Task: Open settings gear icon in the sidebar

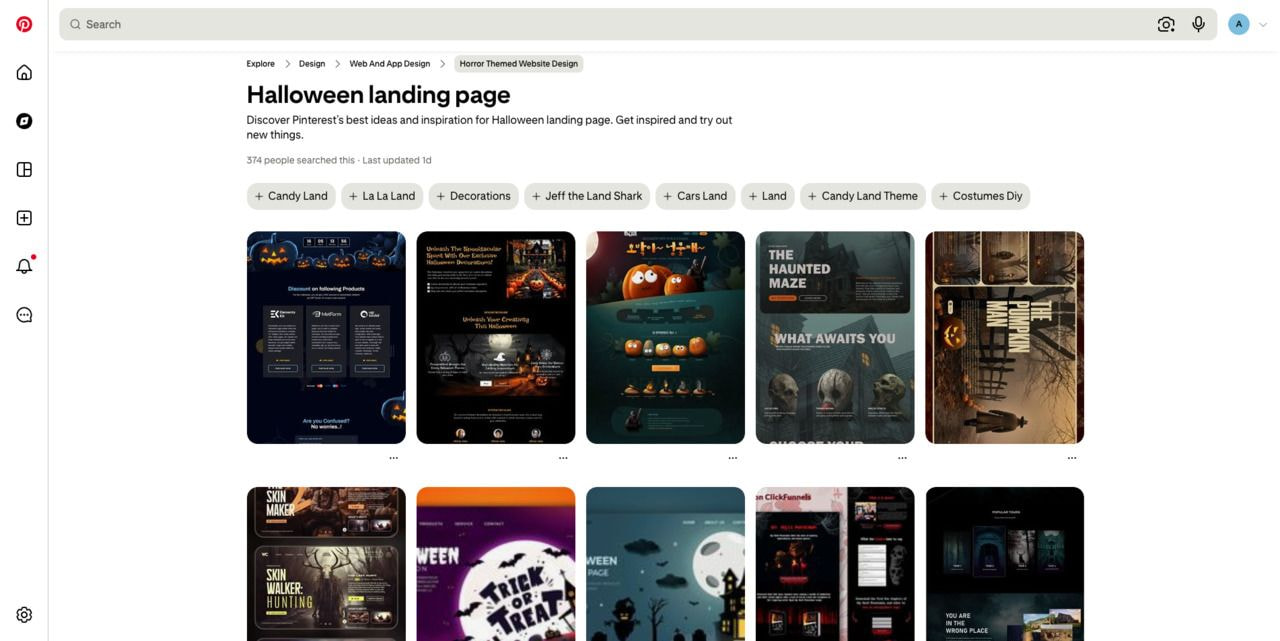Action: click(x=24, y=615)
